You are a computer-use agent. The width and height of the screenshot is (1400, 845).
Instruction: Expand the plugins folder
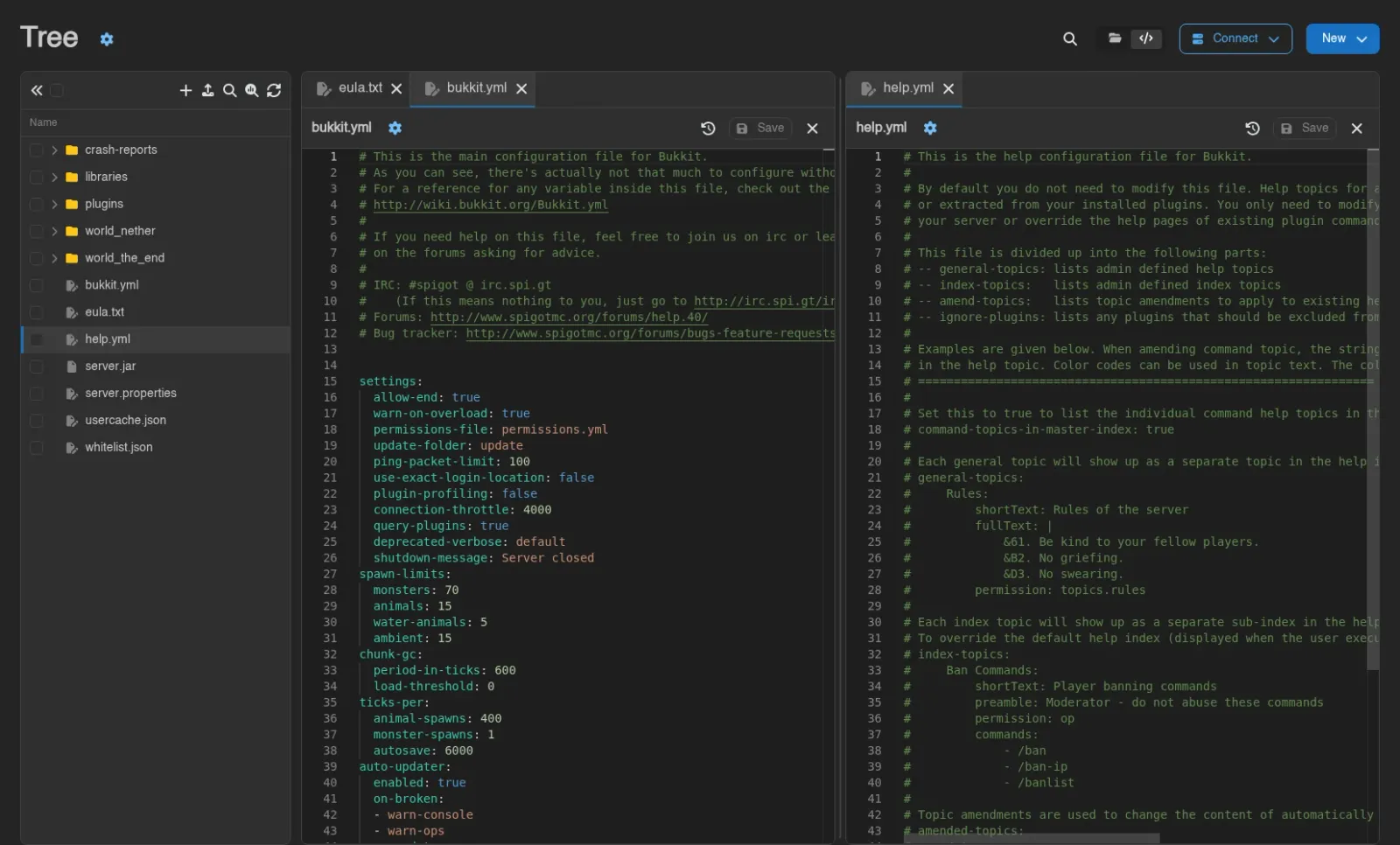click(54, 205)
